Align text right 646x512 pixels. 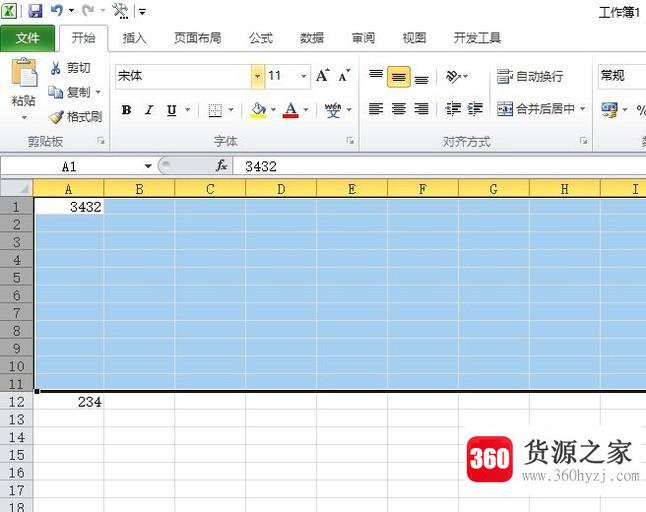421,109
